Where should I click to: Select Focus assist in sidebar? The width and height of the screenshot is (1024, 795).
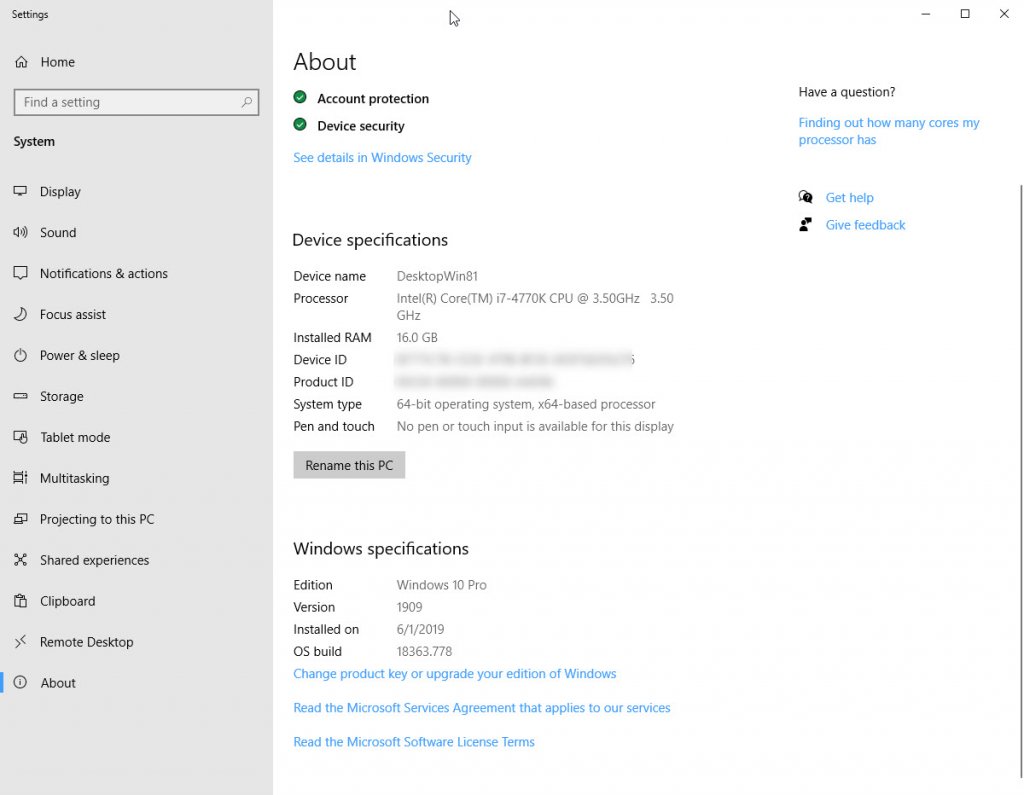tap(136, 314)
